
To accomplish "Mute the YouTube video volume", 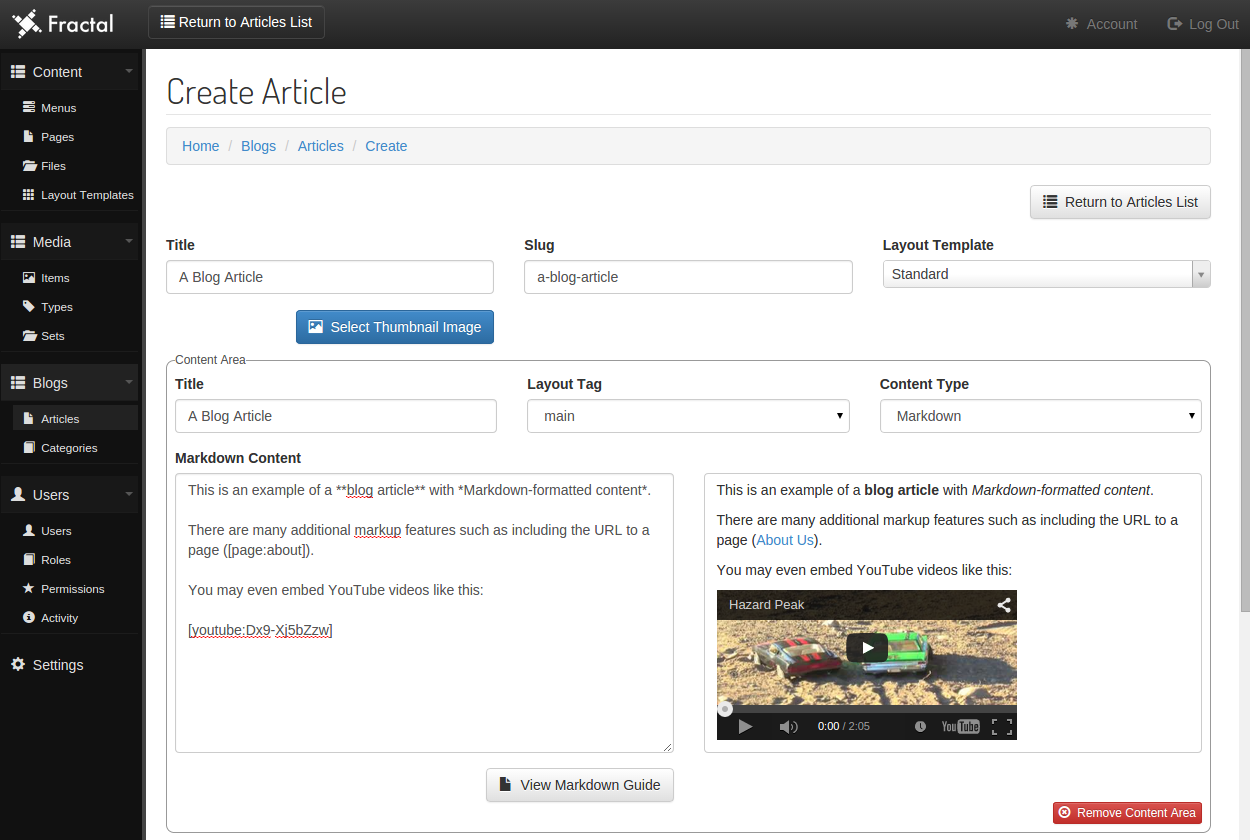I will pos(789,726).
